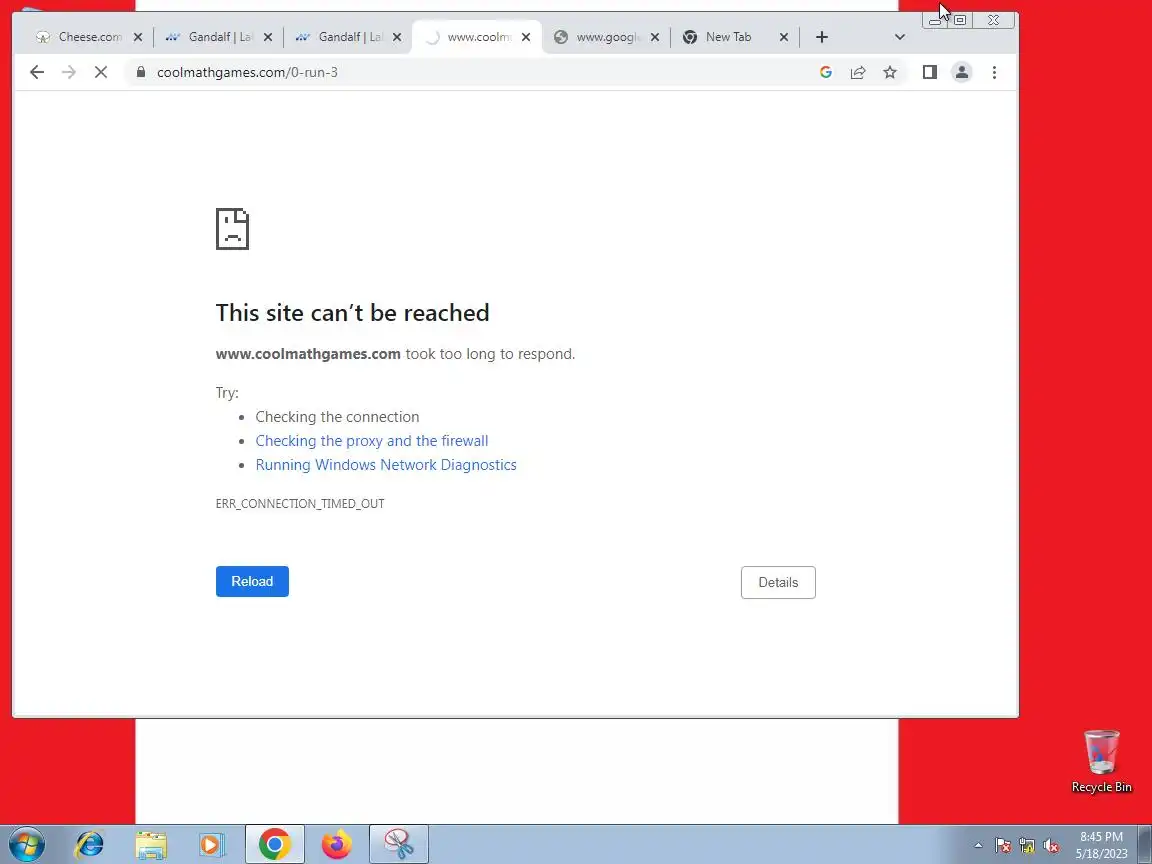Click the disabled forward arrow
The image size is (1152, 864).
pyautogui.click(x=69, y=72)
